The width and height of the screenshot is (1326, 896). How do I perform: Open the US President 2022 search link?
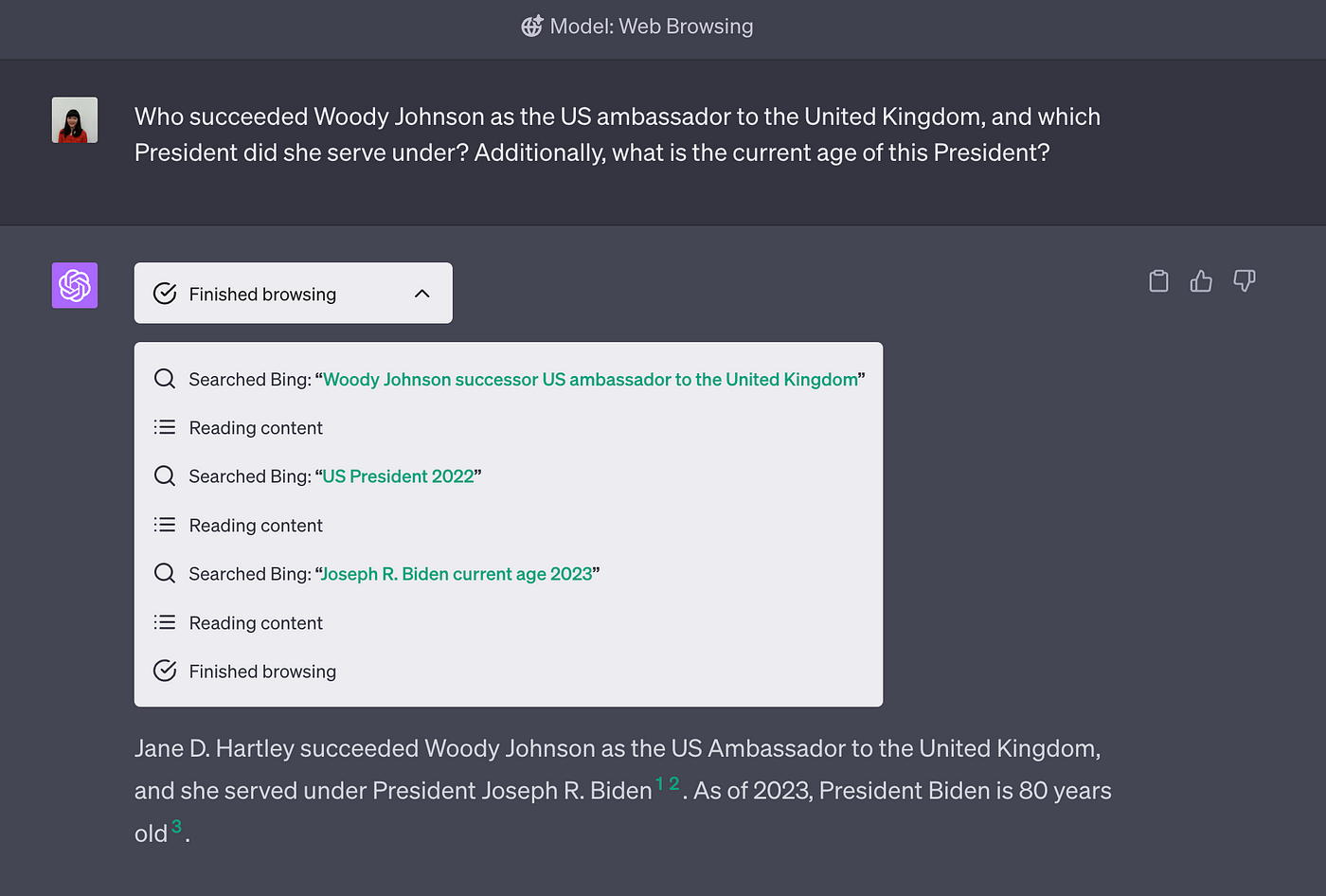tap(398, 476)
